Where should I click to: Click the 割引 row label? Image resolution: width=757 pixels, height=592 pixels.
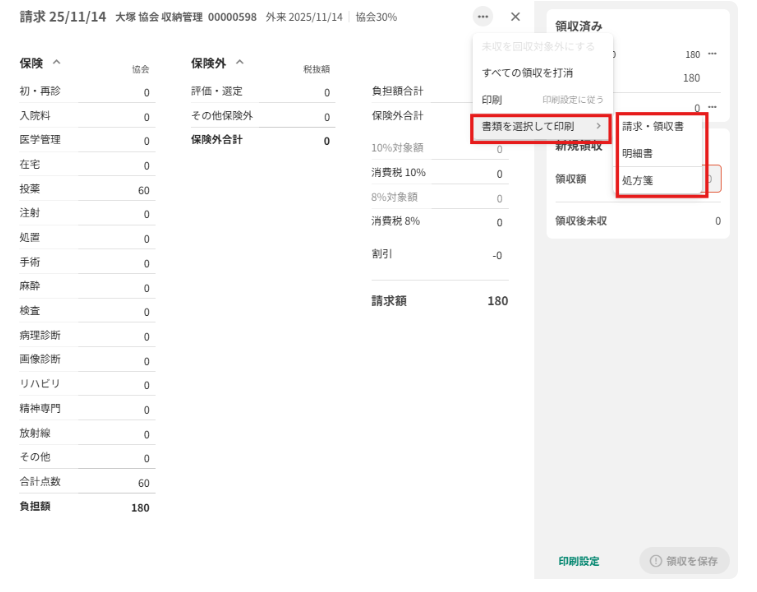(381, 254)
